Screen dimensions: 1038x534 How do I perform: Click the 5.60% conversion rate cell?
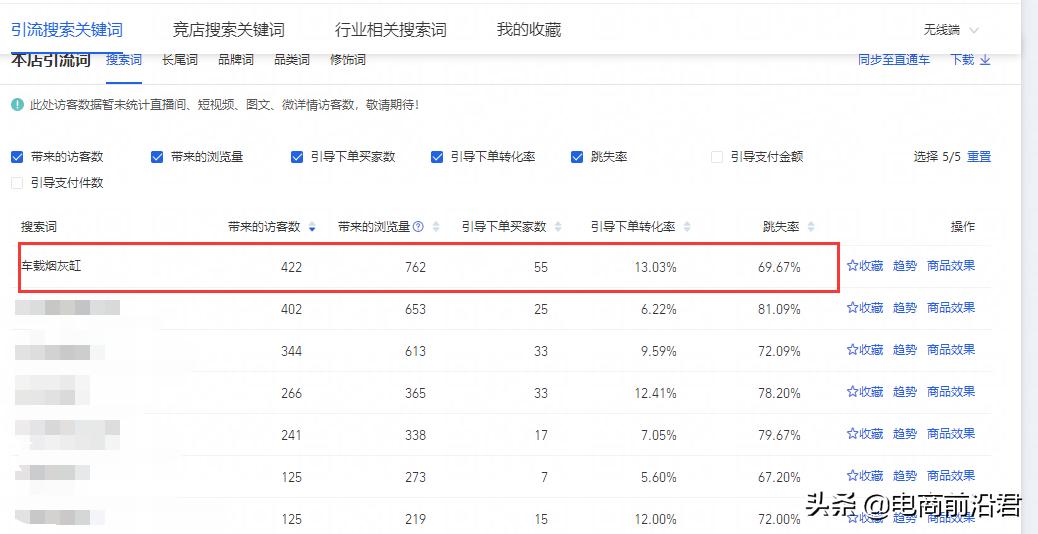point(659,477)
